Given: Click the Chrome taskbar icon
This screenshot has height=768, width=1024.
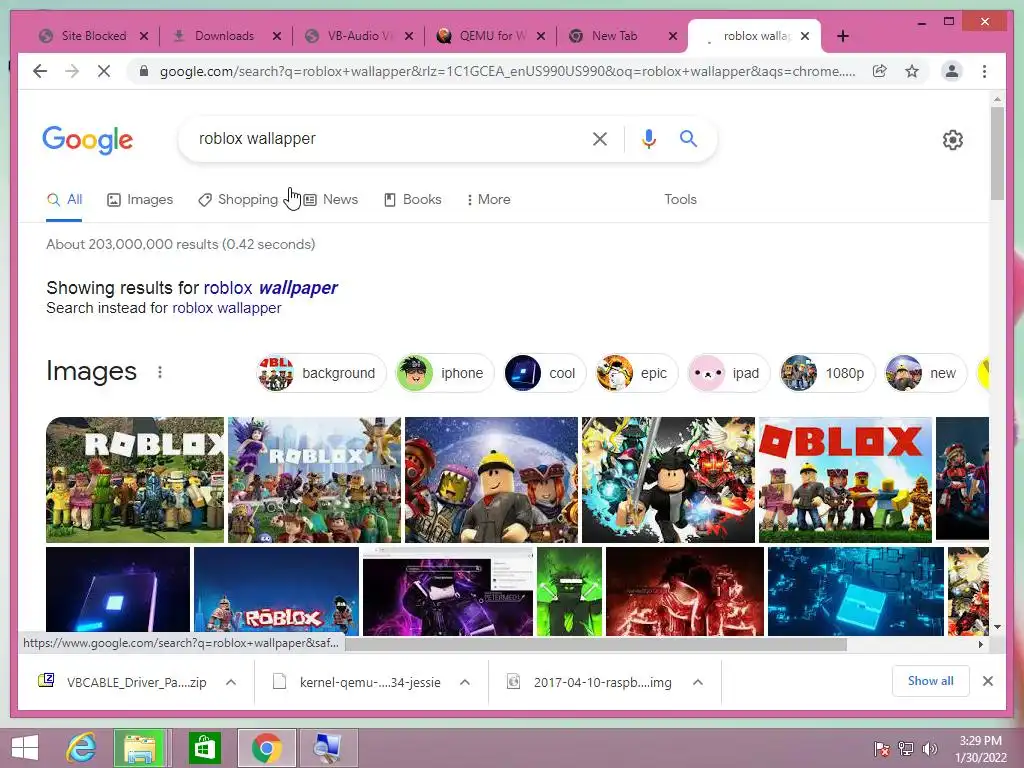Looking at the screenshot, I should click(266, 748).
